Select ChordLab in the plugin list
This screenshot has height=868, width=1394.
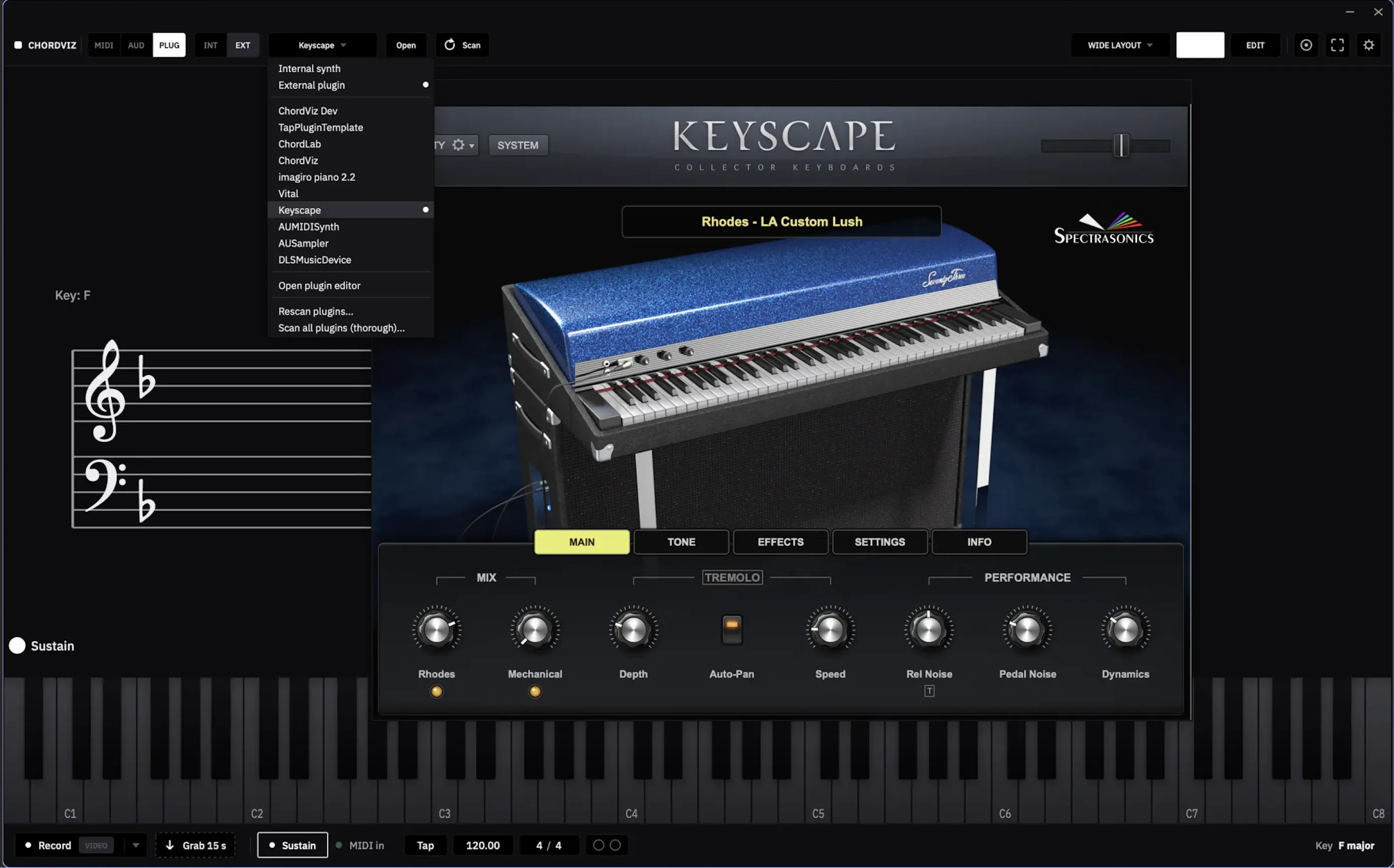351,144
